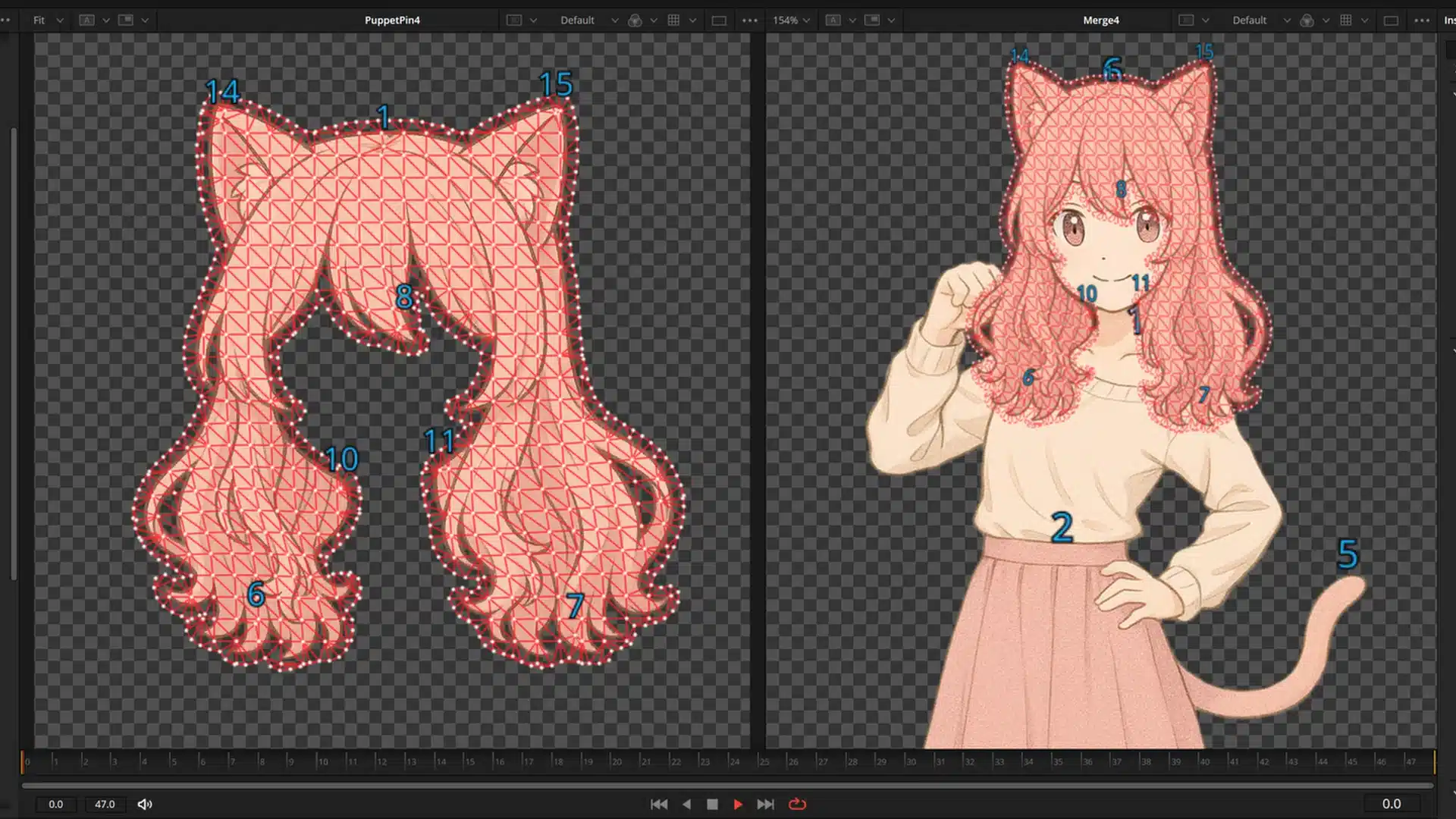The image size is (1456, 819).
Task: Toggle A buffer icon in left viewer
Action: [87, 20]
